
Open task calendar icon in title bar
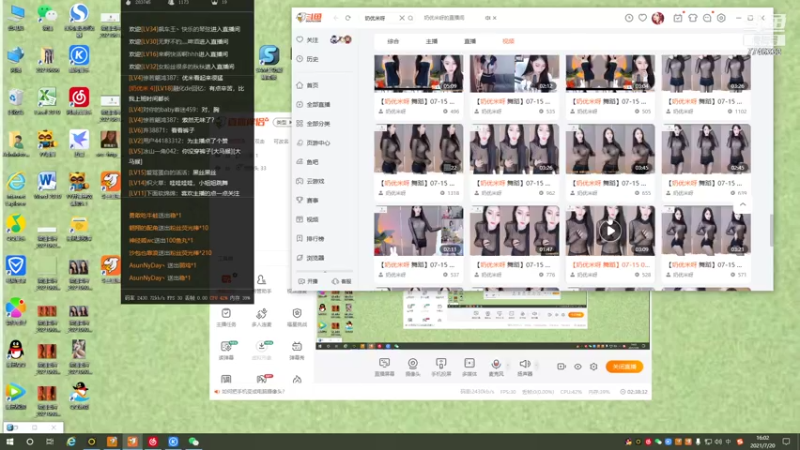click(678, 18)
